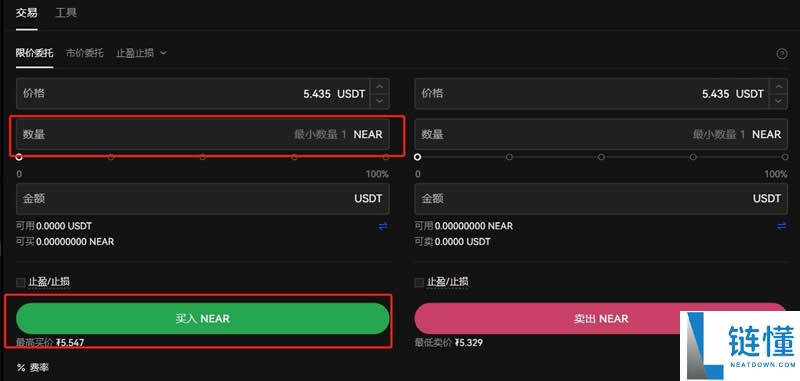Set sell slider to 50% marker

(601, 157)
